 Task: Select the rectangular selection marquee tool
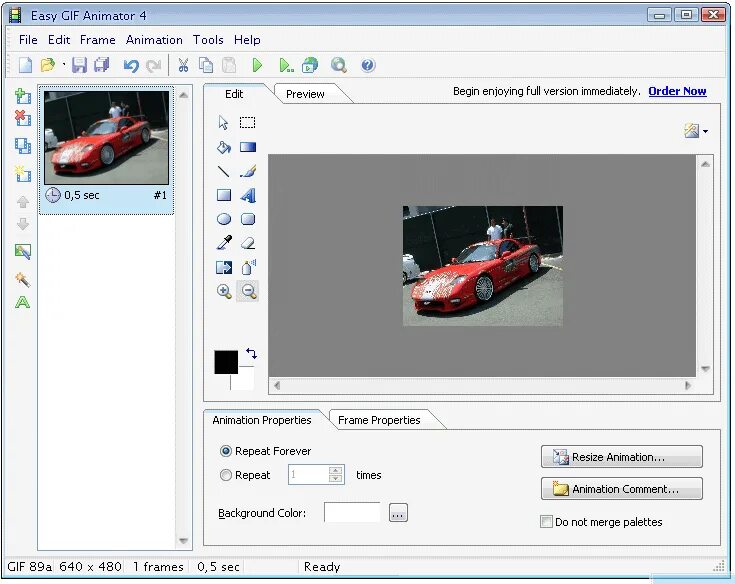point(248,123)
